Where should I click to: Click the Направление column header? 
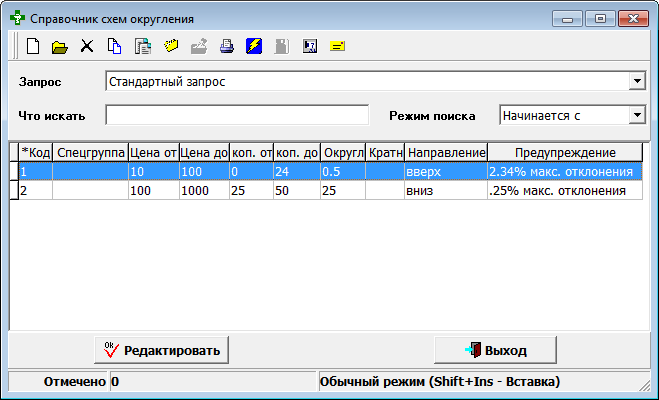point(446,152)
